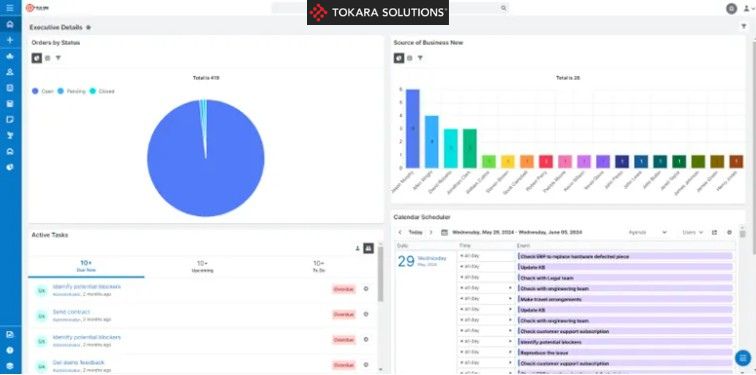756x375 pixels.
Task: Open the filter icon in Orders by Status
Action: pos(58,58)
